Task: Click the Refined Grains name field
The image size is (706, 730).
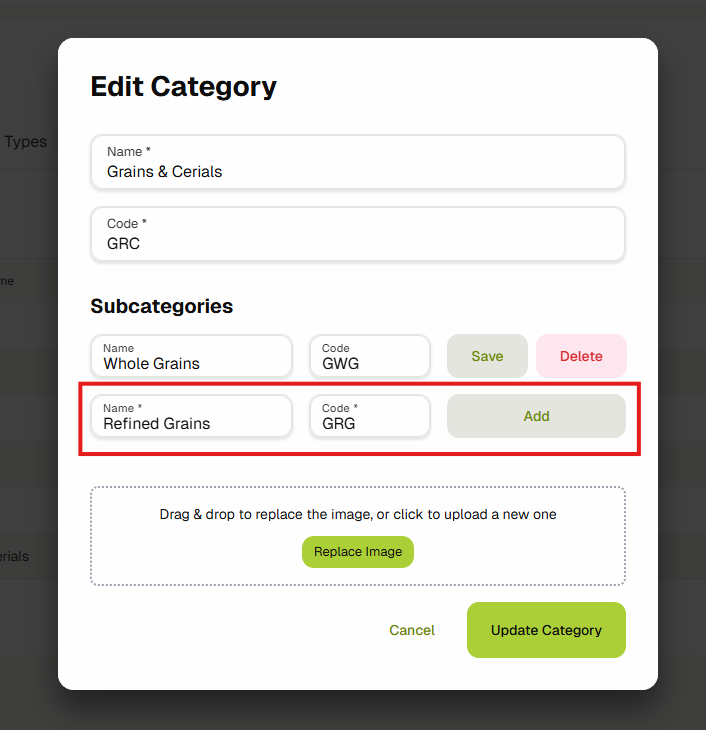Action: (x=191, y=423)
